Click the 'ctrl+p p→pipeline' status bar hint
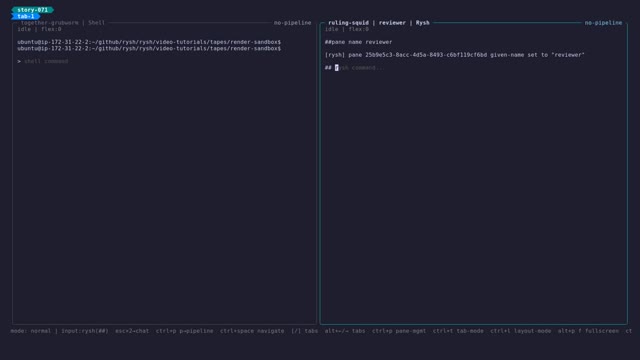 [184, 331]
